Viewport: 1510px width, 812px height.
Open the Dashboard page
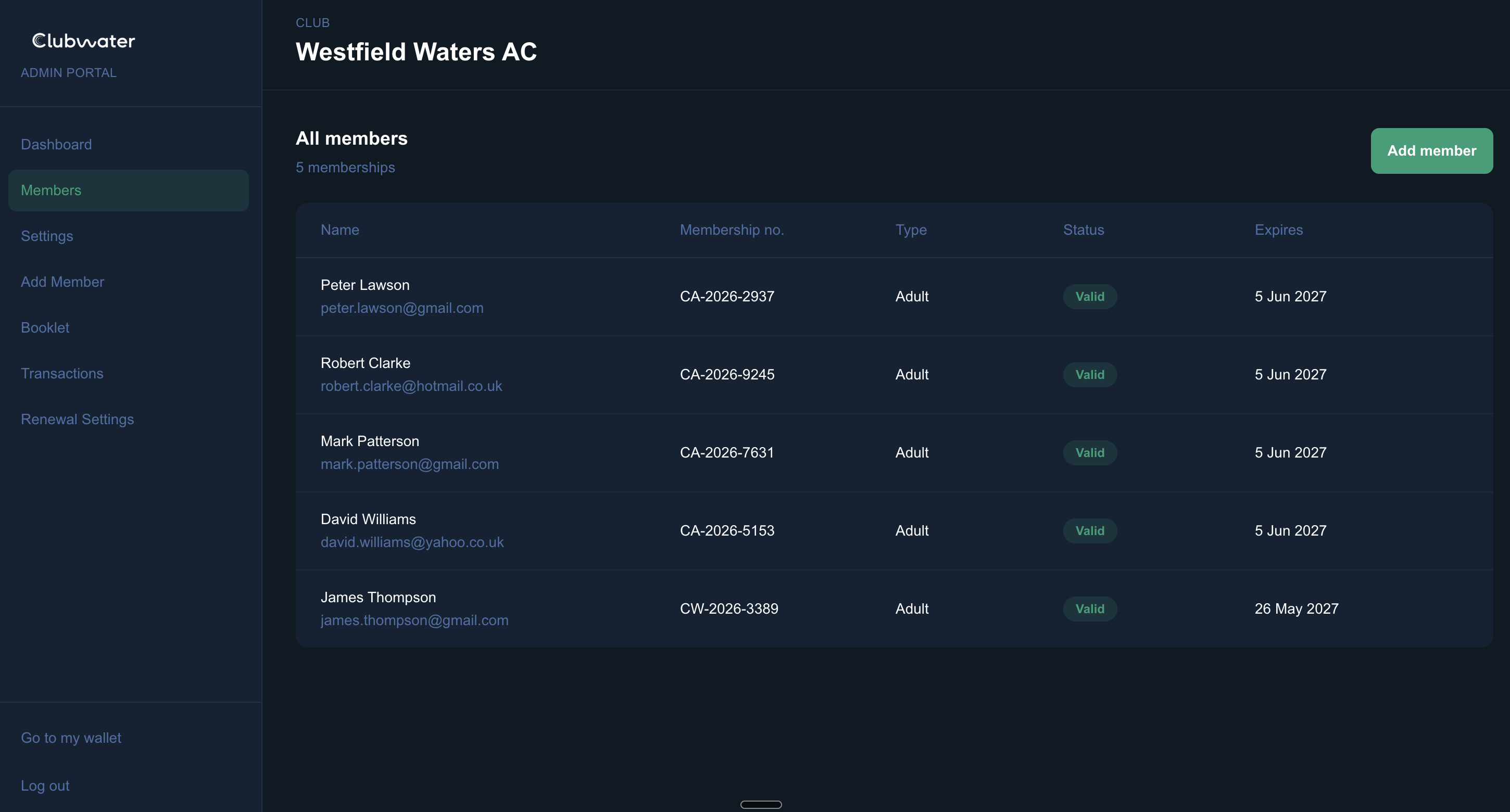tap(56, 144)
